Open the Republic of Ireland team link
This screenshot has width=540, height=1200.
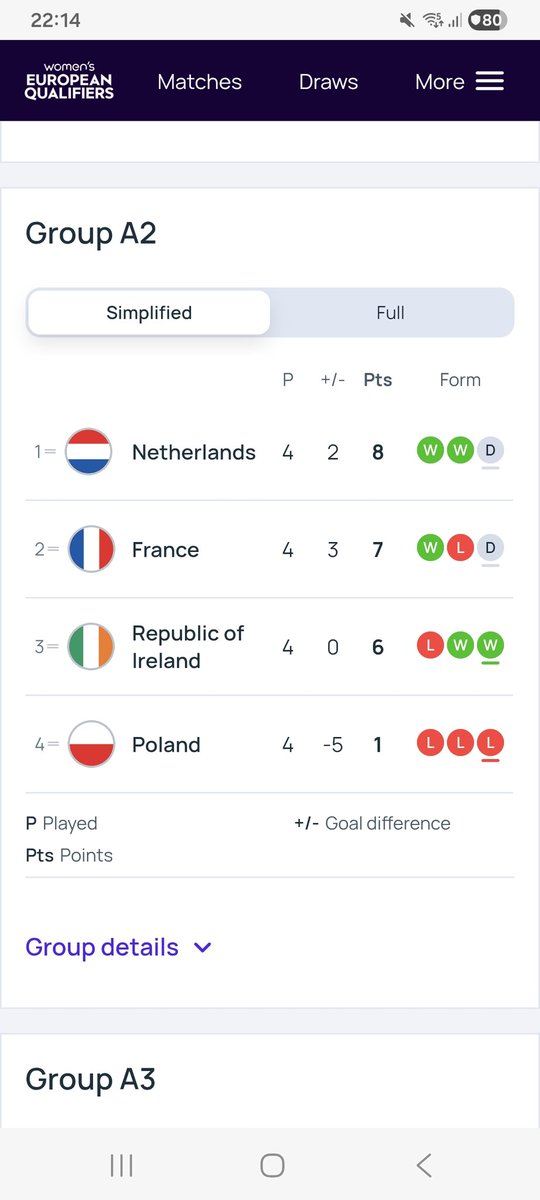188,647
